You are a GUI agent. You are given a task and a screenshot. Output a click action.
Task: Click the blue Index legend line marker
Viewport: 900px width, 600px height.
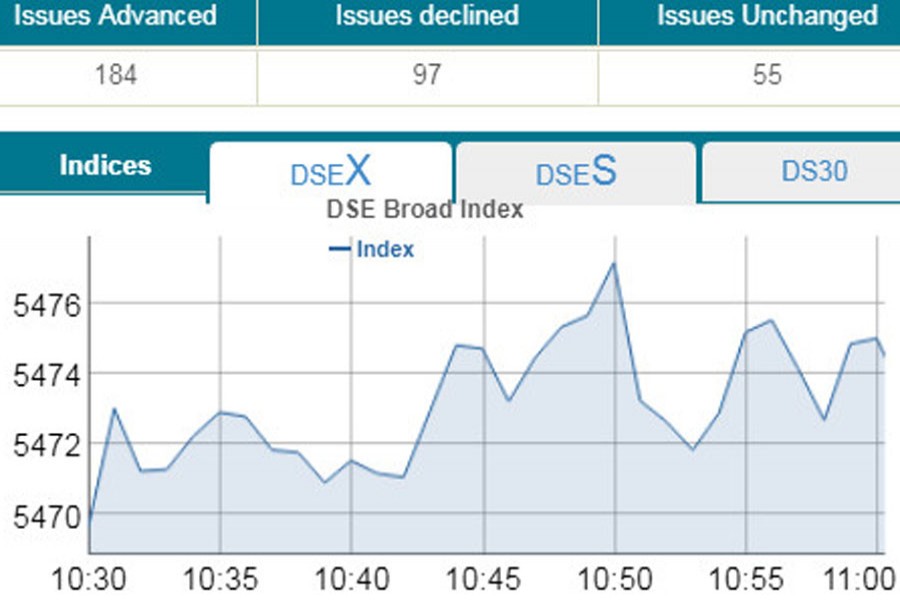[340, 249]
